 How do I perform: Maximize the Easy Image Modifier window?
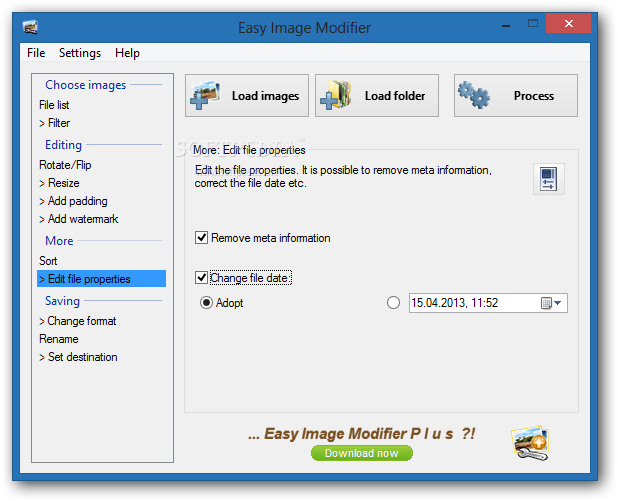pyautogui.click(x=533, y=24)
